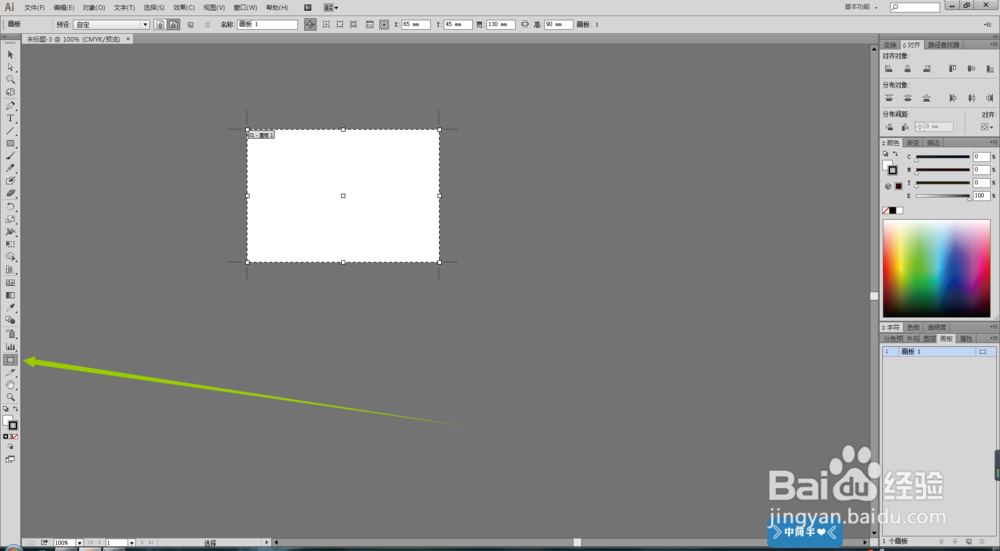Select the Symbol Sprayer tool
Screen dimensions: 1000x551
(x=10, y=334)
